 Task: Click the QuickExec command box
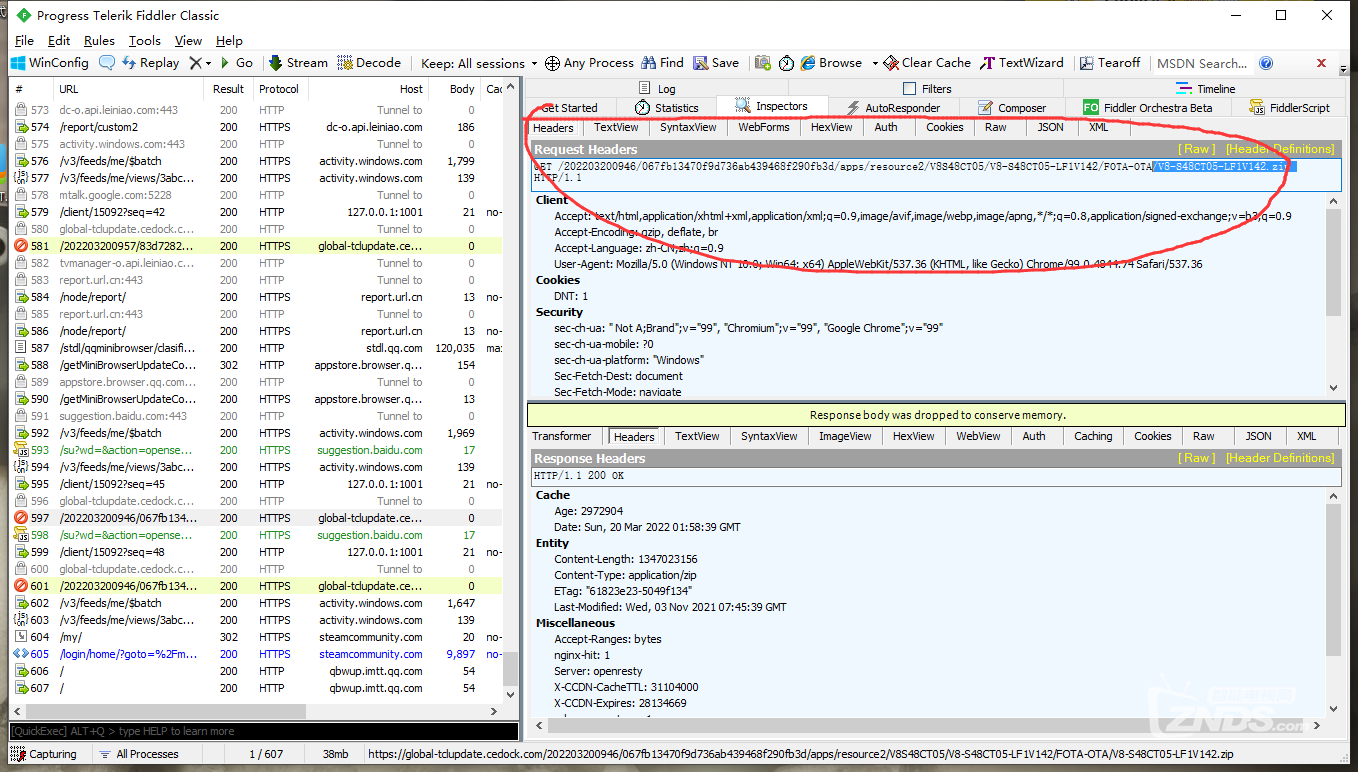tap(263, 731)
